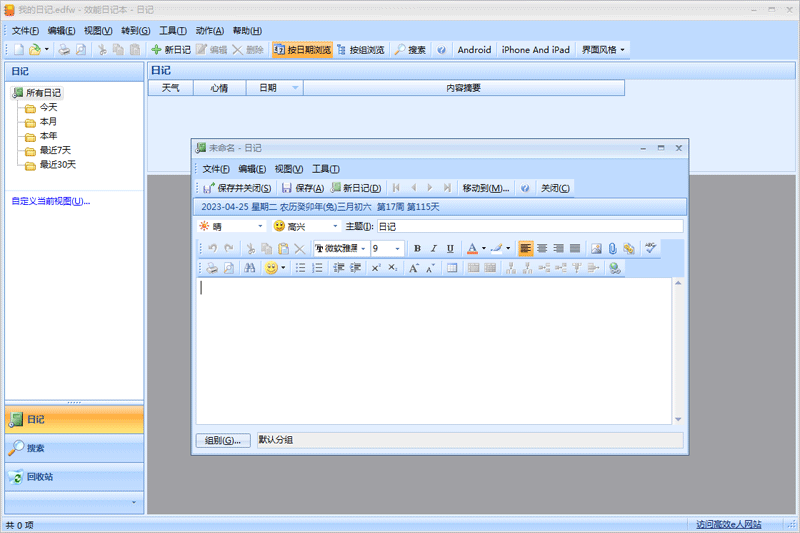
Task: Click the spell check icon
Action: tap(651, 248)
